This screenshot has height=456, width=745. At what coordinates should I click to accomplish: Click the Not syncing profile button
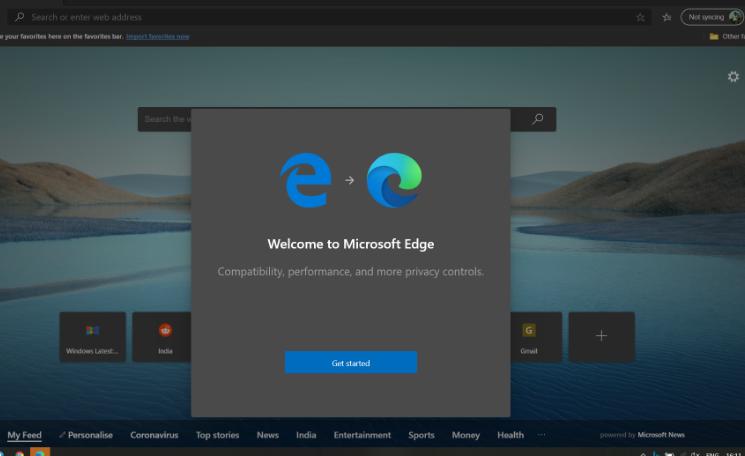[712, 17]
